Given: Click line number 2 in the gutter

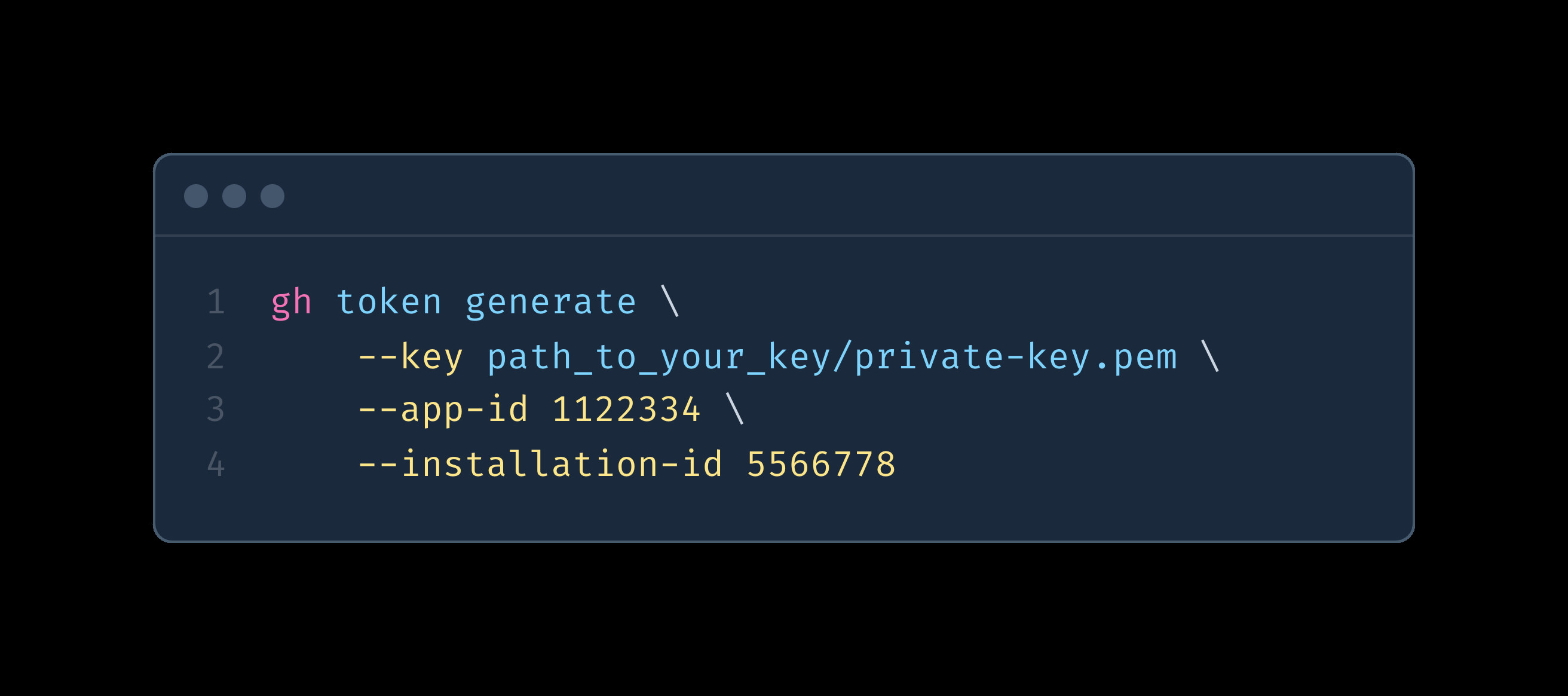Looking at the screenshot, I should 216,356.
